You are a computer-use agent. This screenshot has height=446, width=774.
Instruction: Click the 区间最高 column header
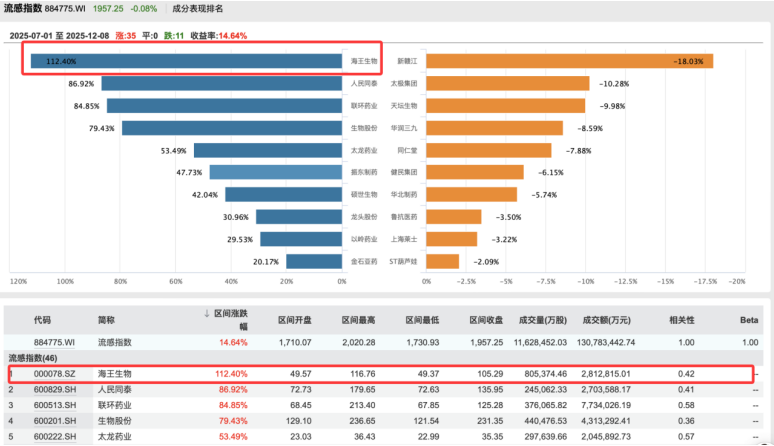pyautogui.click(x=356, y=321)
